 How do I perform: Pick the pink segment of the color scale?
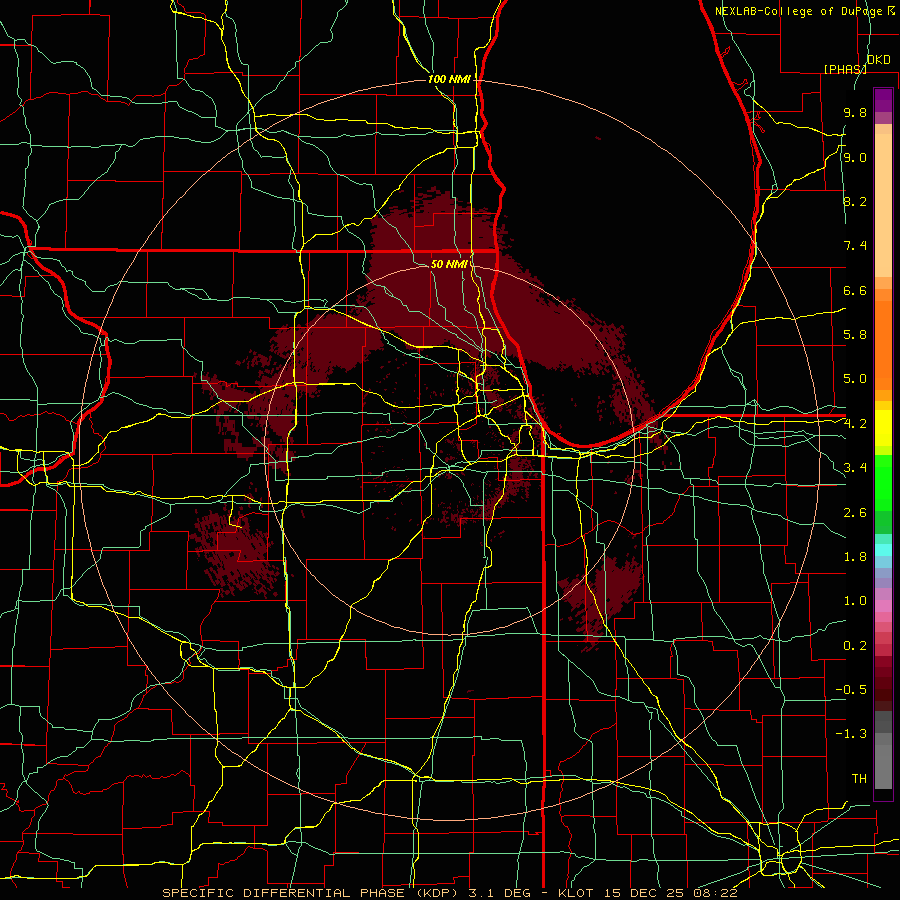click(x=883, y=606)
